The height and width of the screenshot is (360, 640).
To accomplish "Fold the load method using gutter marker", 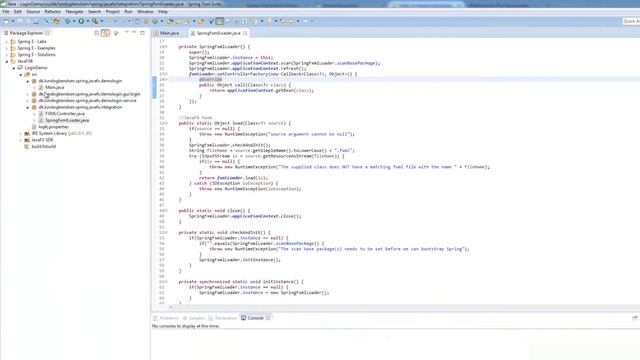I will point(166,123).
